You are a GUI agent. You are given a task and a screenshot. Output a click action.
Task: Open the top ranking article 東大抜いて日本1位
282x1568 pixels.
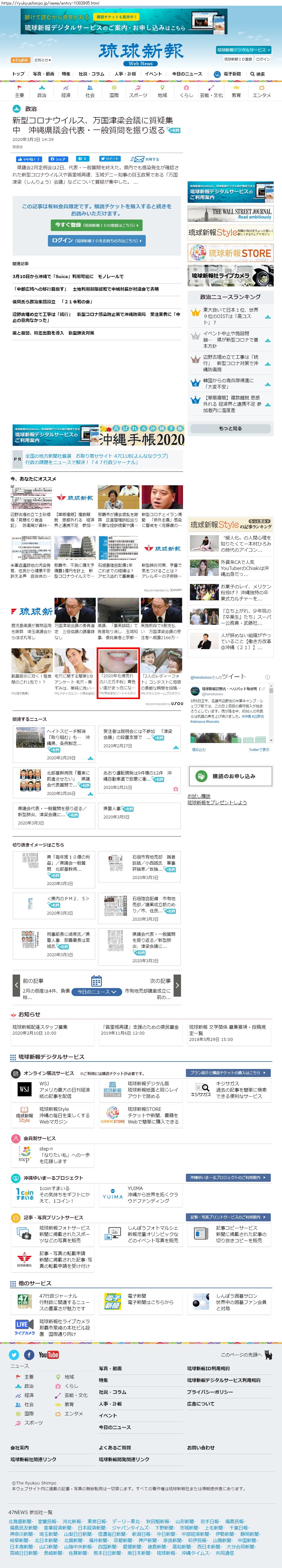[x=232, y=316]
